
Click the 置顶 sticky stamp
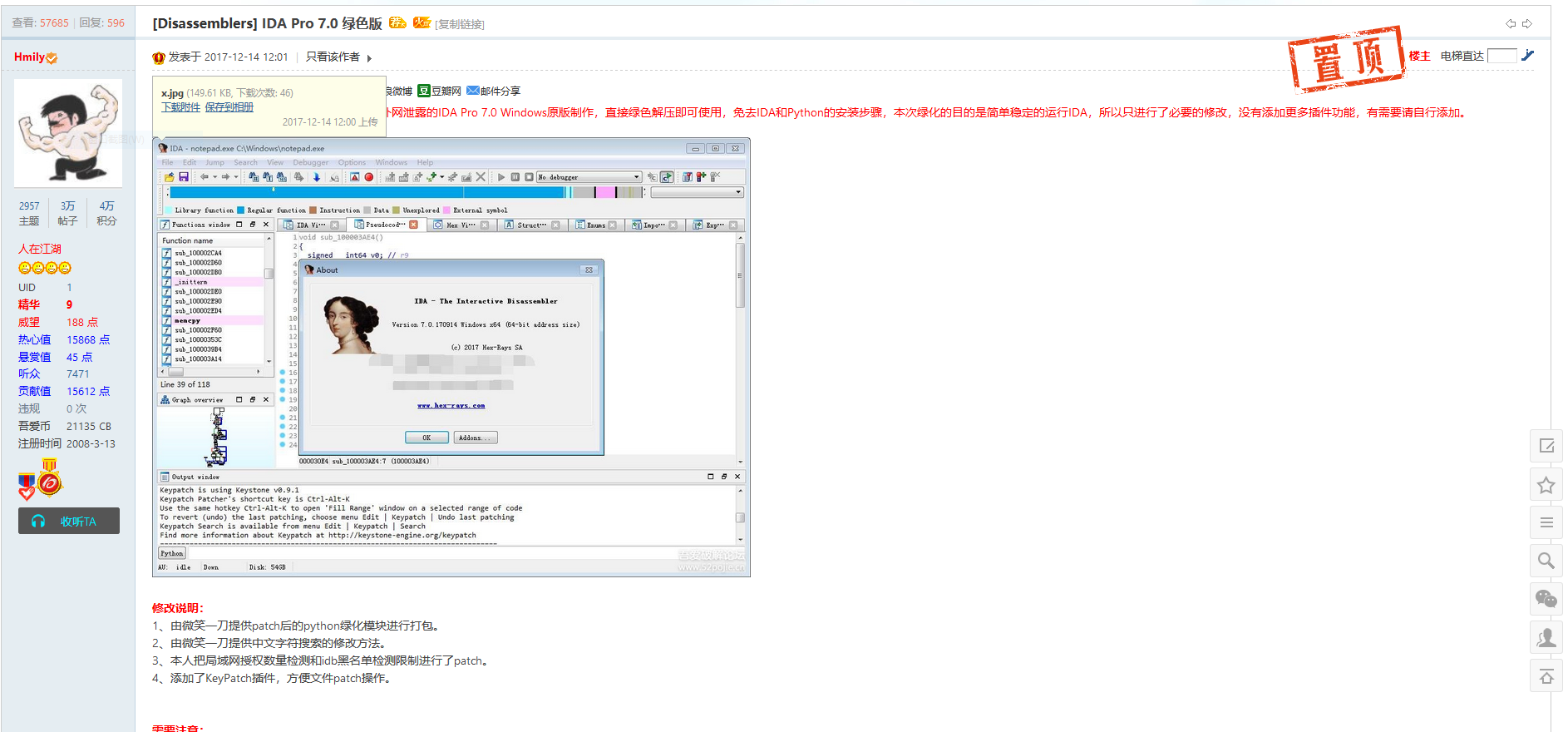(x=1346, y=58)
